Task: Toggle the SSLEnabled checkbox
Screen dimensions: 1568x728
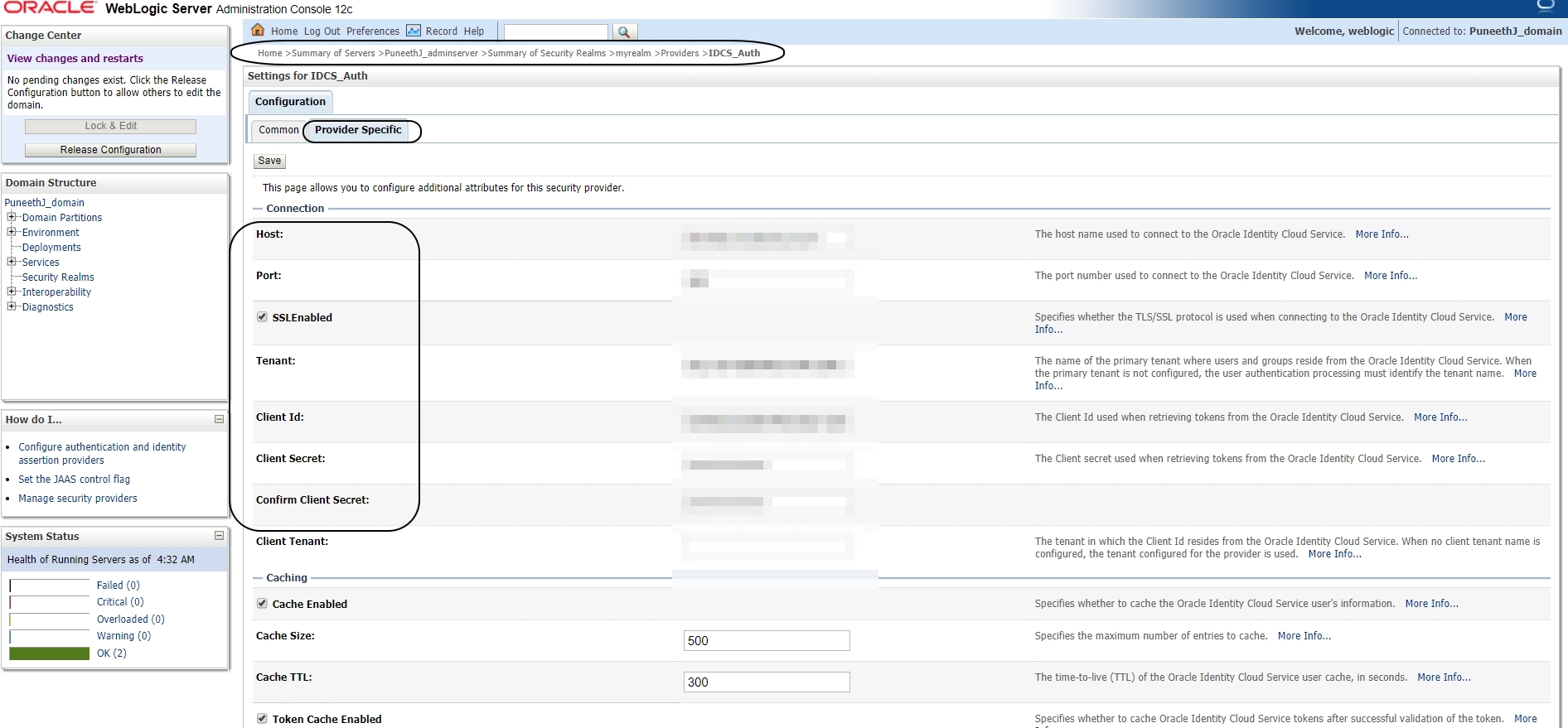Action: pyautogui.click(x=262, y=317)
